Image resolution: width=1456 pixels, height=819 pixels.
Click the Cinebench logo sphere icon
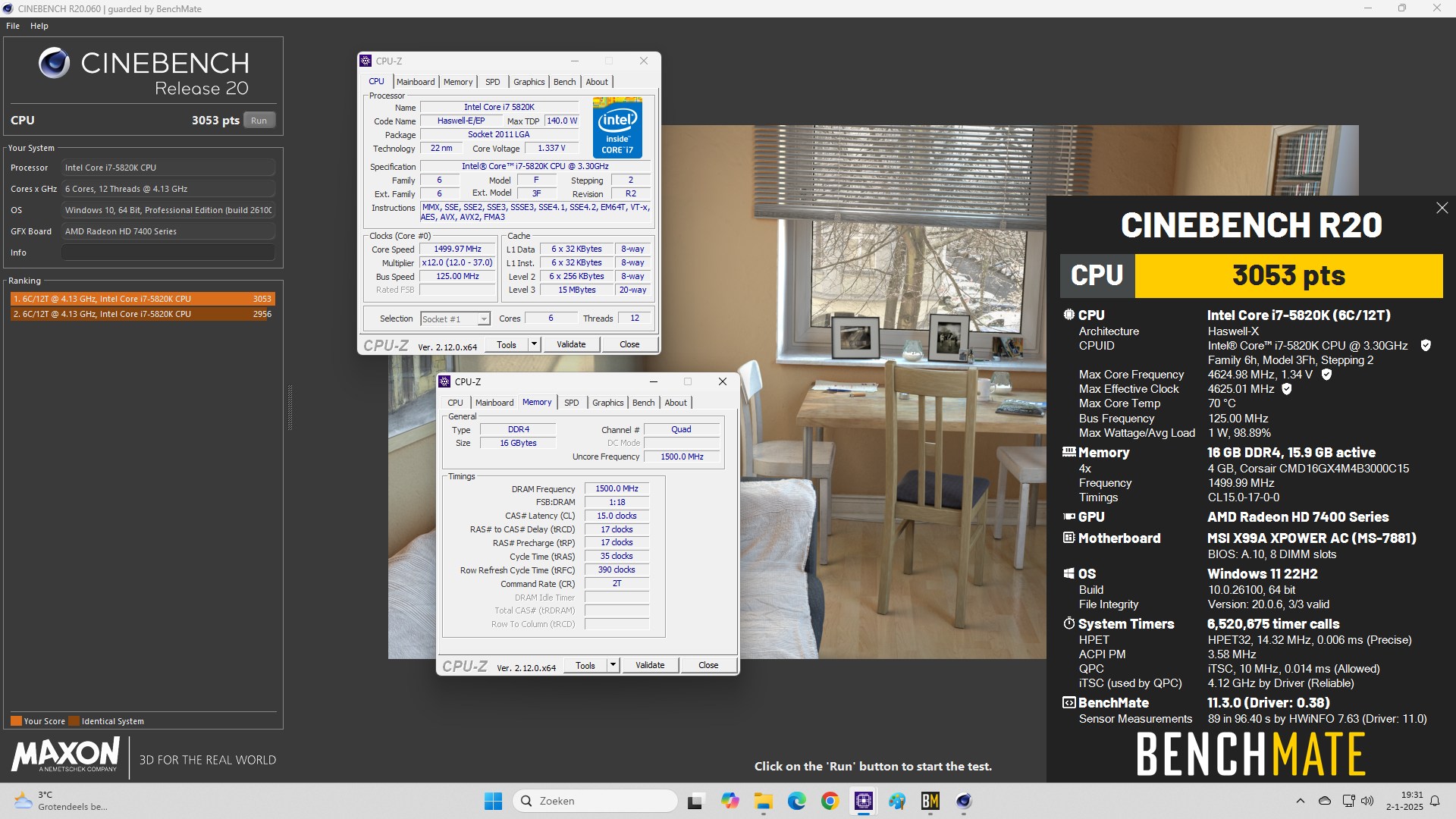(55, 63)
